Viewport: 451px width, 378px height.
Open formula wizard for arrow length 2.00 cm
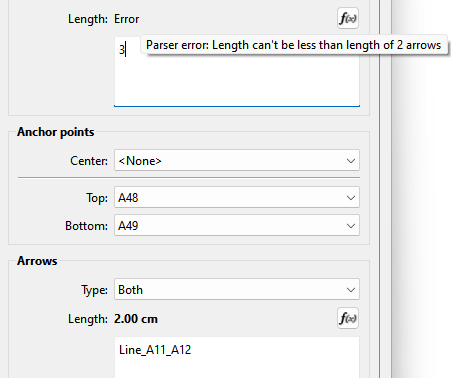pyautogui.click(x=348, y=318)
